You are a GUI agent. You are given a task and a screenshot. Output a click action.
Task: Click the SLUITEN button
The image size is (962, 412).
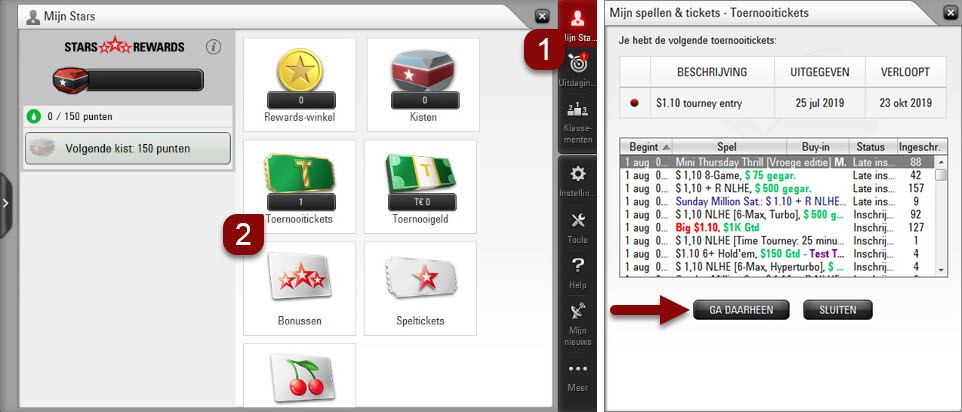(x=837, y=310)
